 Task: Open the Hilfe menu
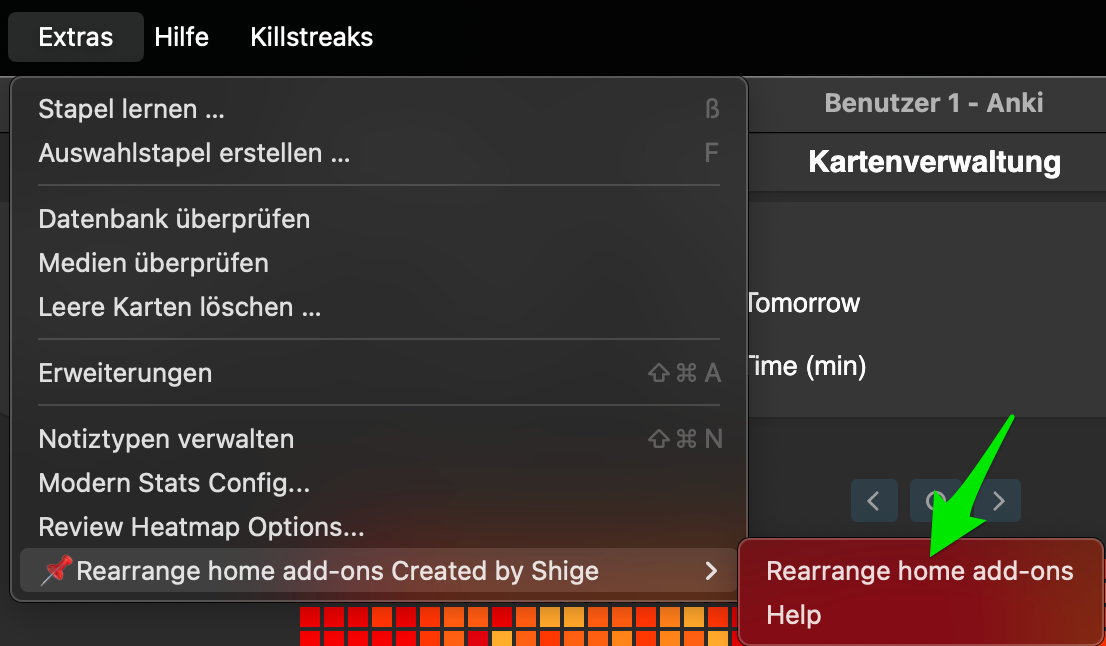(181, 38)
